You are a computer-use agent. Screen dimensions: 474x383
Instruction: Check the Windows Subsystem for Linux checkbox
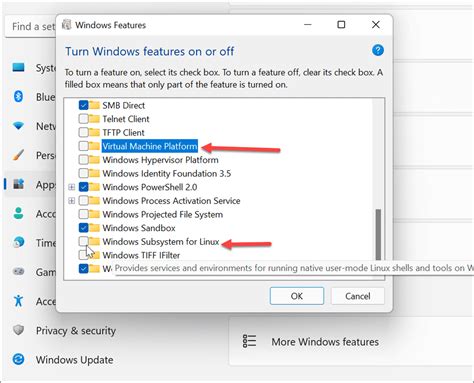click(x=83, y=241)
